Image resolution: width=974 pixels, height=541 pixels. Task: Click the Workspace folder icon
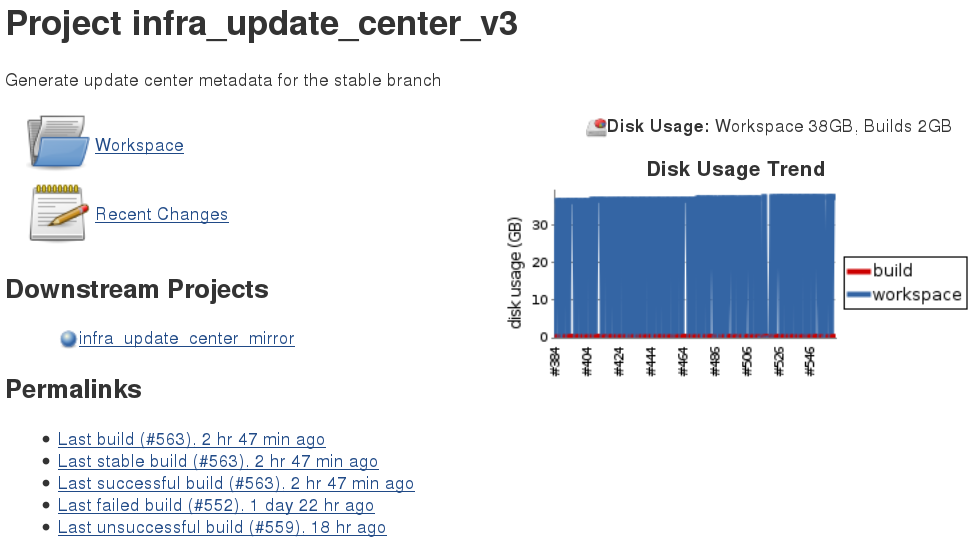click(58, 143)
